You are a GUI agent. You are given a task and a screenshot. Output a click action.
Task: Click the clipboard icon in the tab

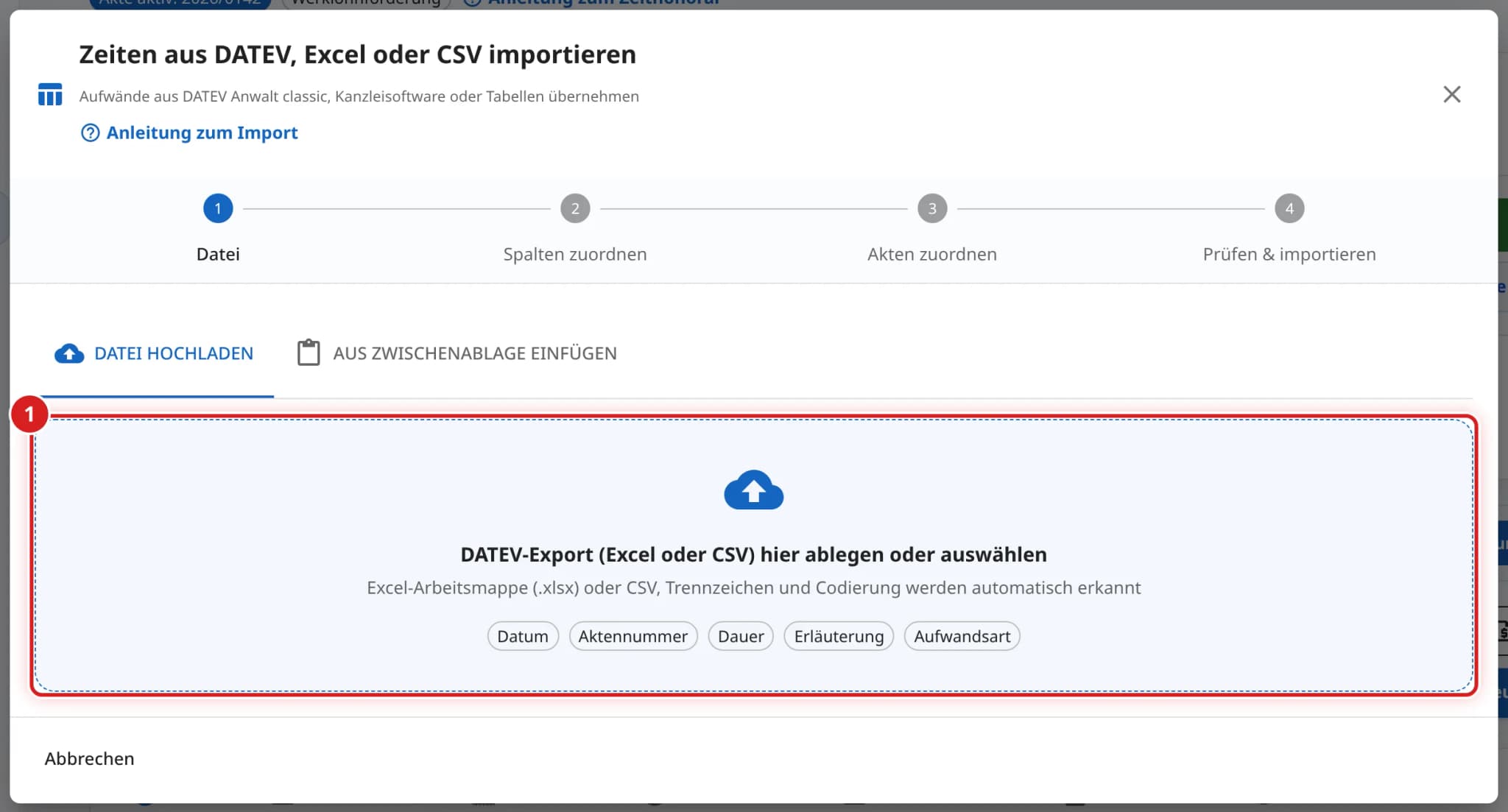(x=309, y=353)
